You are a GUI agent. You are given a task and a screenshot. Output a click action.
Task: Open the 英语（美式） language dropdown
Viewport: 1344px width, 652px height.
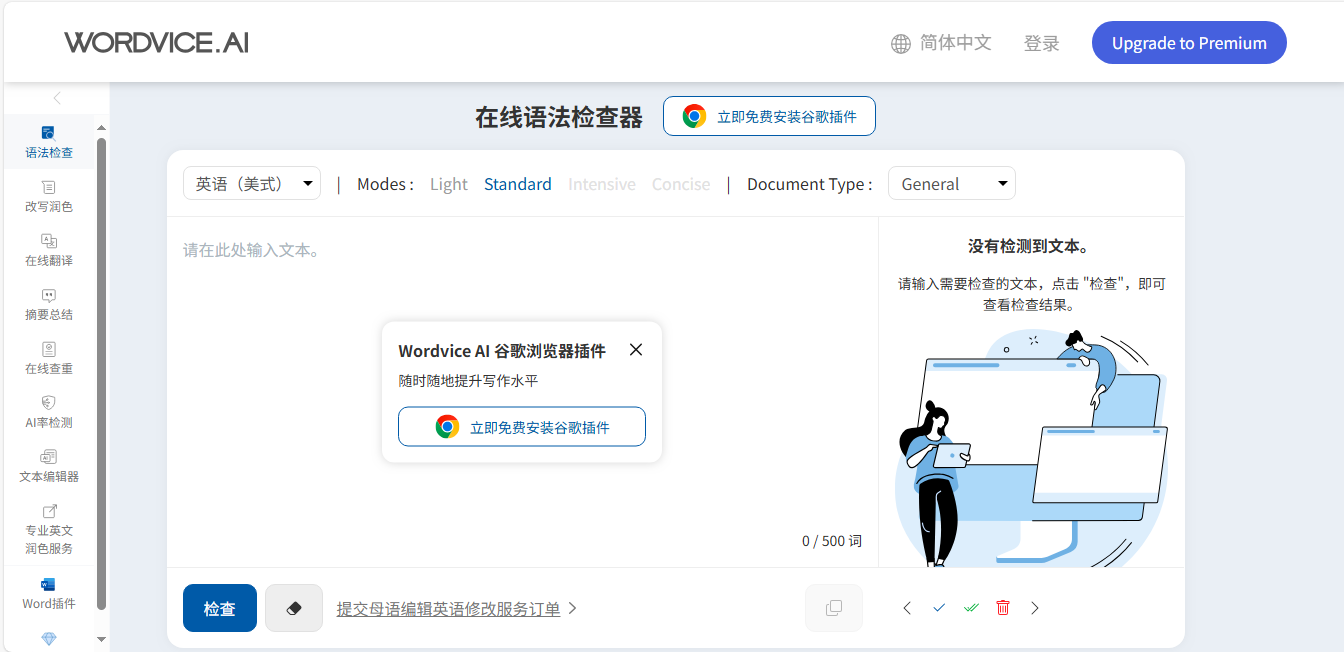coord(252,184)
